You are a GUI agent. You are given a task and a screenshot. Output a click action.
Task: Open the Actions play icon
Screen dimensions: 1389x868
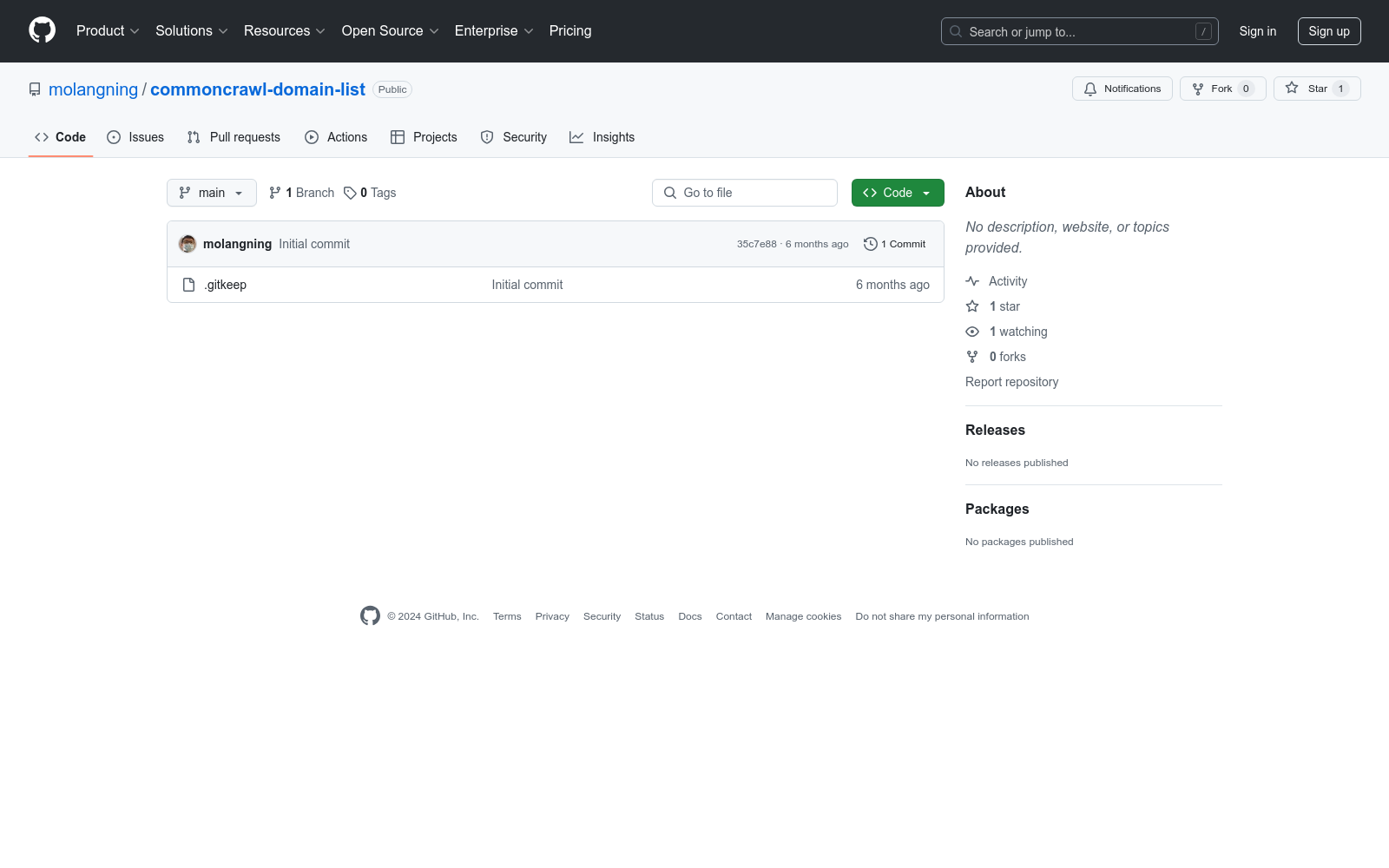[311, 137]
